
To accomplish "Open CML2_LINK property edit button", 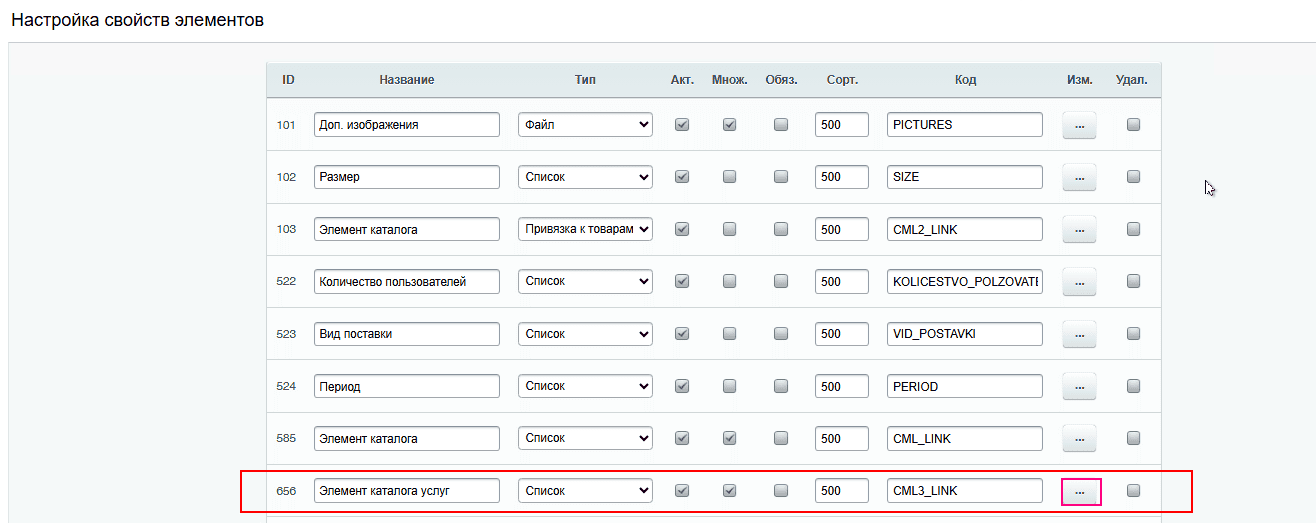I will click(x=1079, y=230).
